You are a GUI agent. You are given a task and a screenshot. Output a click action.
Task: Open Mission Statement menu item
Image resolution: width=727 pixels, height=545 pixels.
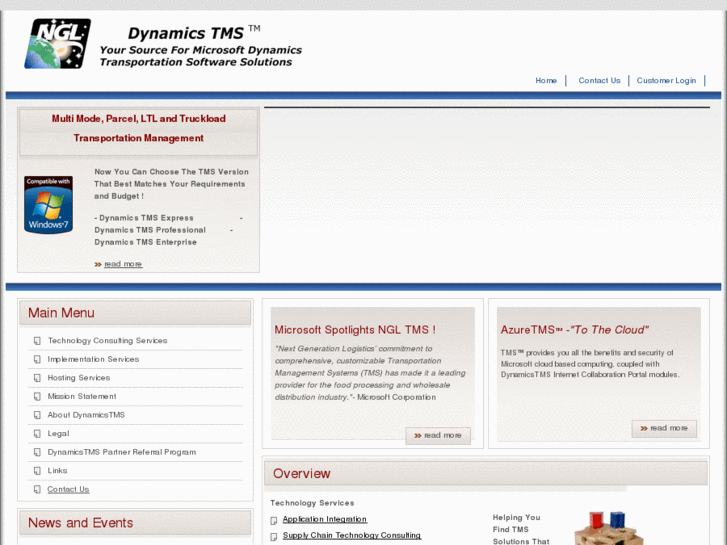[82, 396]
